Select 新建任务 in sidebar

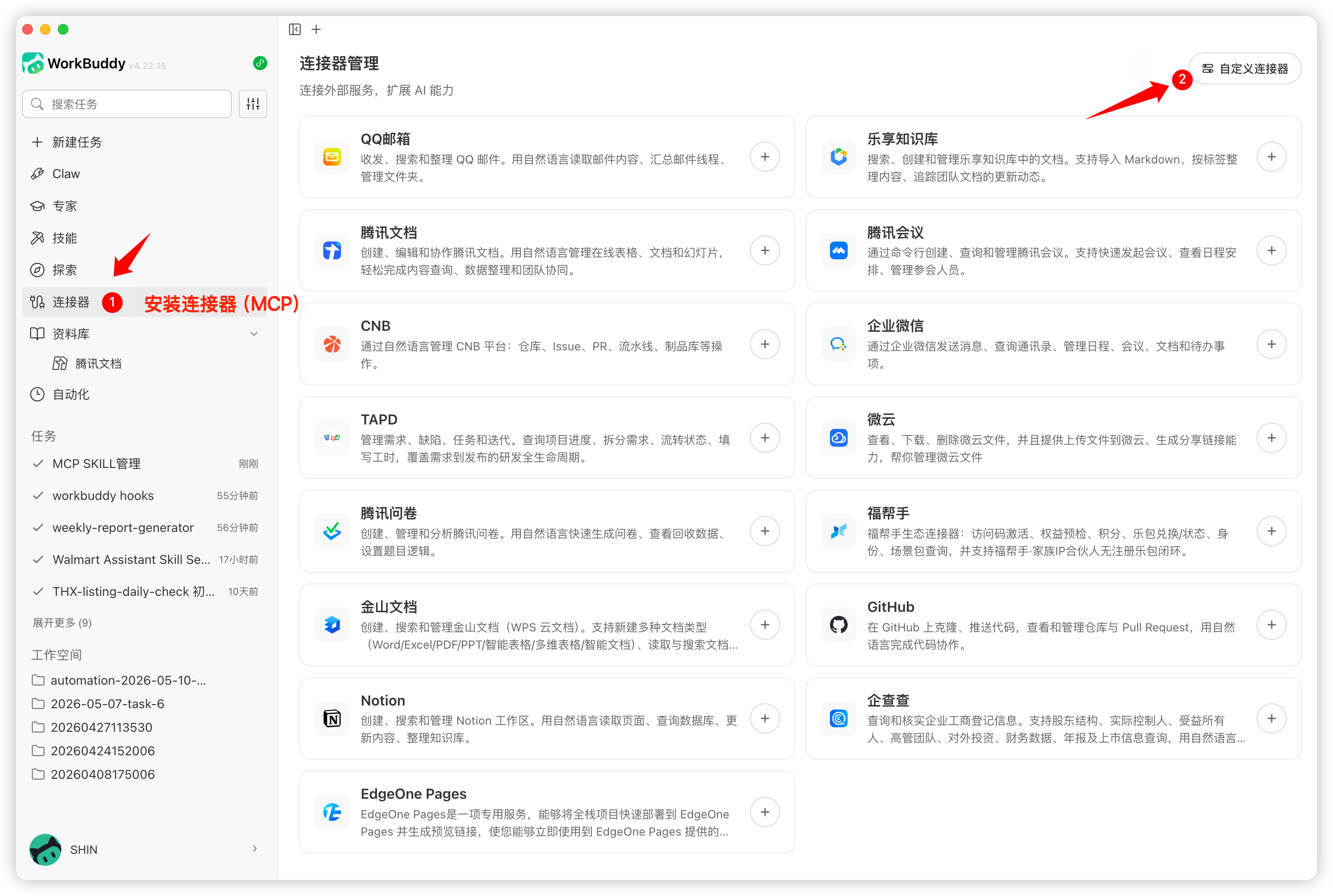coord(145,142)
